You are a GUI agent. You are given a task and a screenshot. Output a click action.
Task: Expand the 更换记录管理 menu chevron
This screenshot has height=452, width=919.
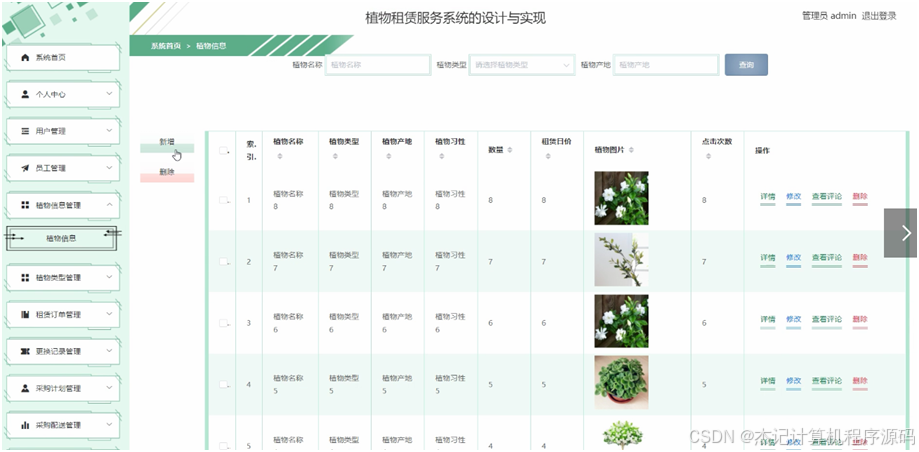pos(109,351)
